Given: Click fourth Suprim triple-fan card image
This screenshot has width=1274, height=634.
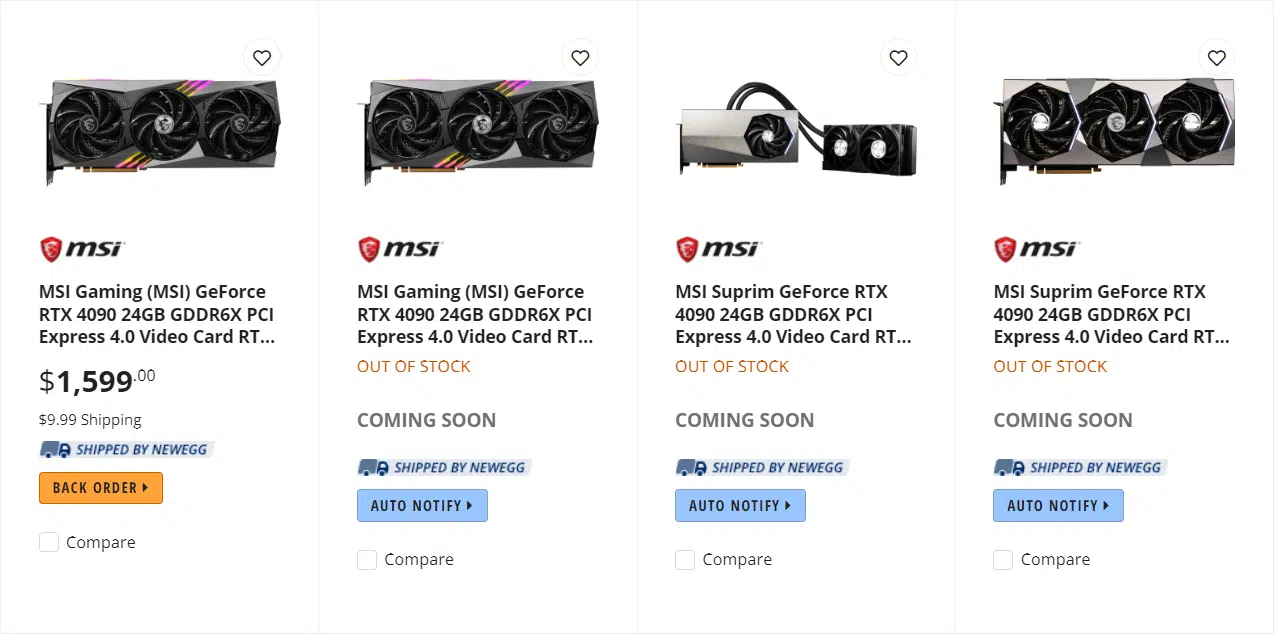Looking at the screenshot, I should [x=1115, y=130].
